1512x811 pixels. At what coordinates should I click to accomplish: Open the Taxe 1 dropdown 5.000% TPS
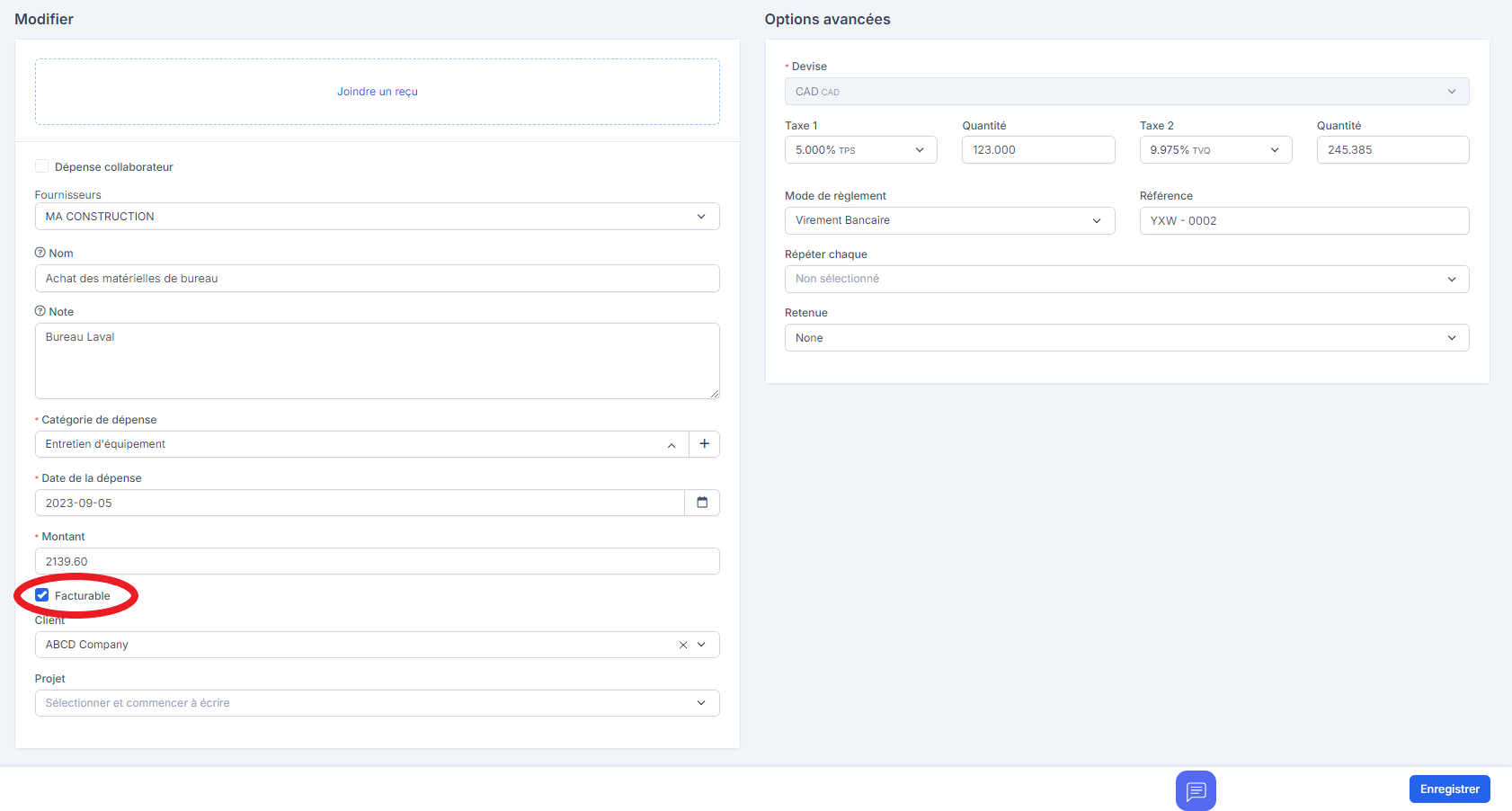point(861,150)
